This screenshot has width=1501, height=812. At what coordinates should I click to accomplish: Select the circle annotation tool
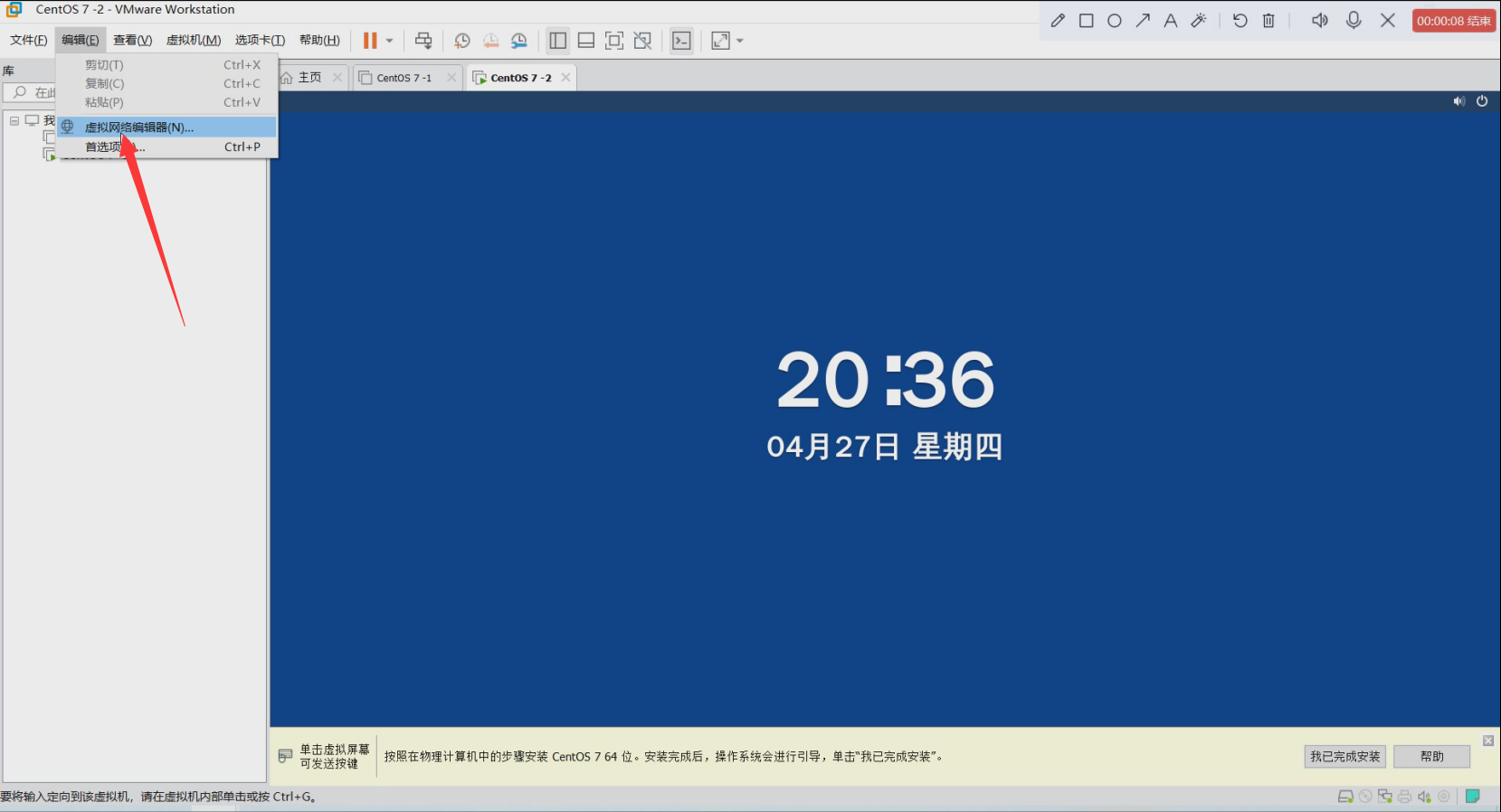point(1115,20)
